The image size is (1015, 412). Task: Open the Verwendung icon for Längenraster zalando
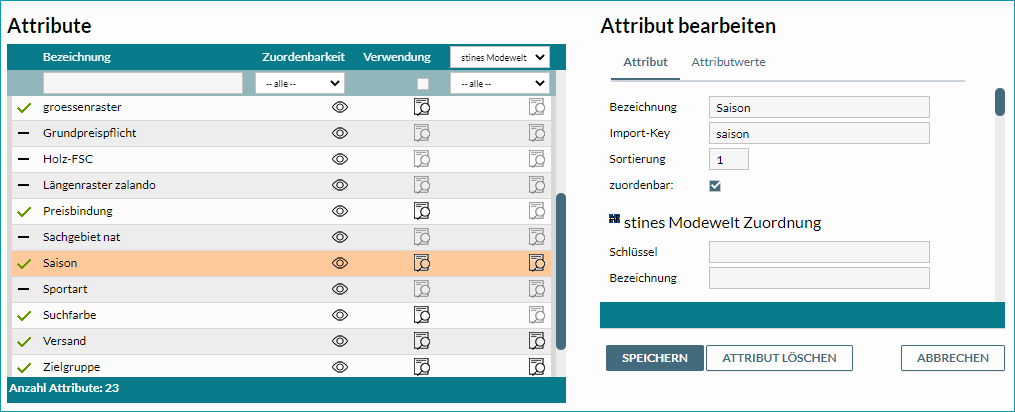point(422,185)
